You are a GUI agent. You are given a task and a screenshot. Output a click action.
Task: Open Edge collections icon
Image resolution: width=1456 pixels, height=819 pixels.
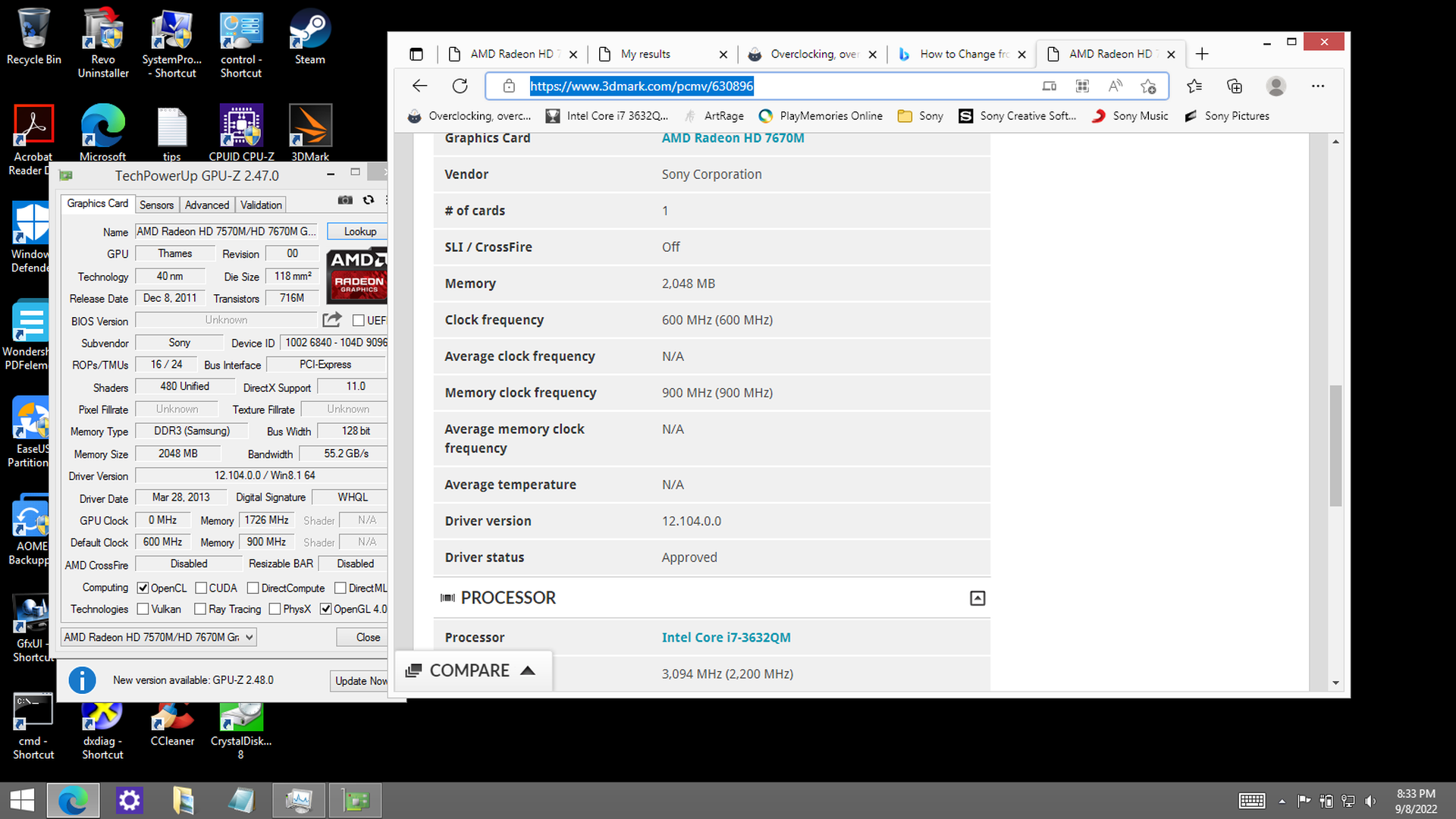1235,86
